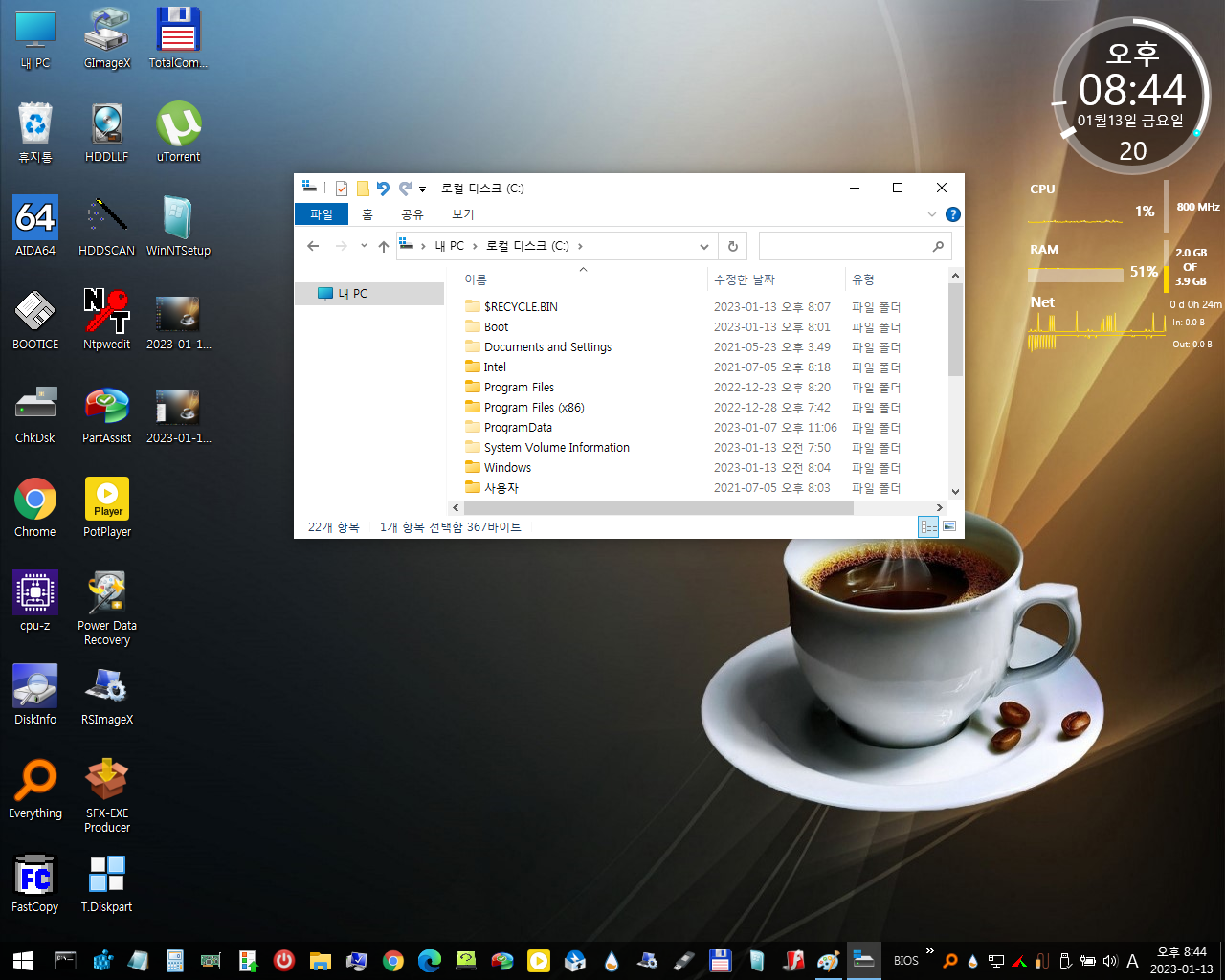1225x980 pixels.
Task: Select the PartAssist desktop icon
Action: (107, 413)
